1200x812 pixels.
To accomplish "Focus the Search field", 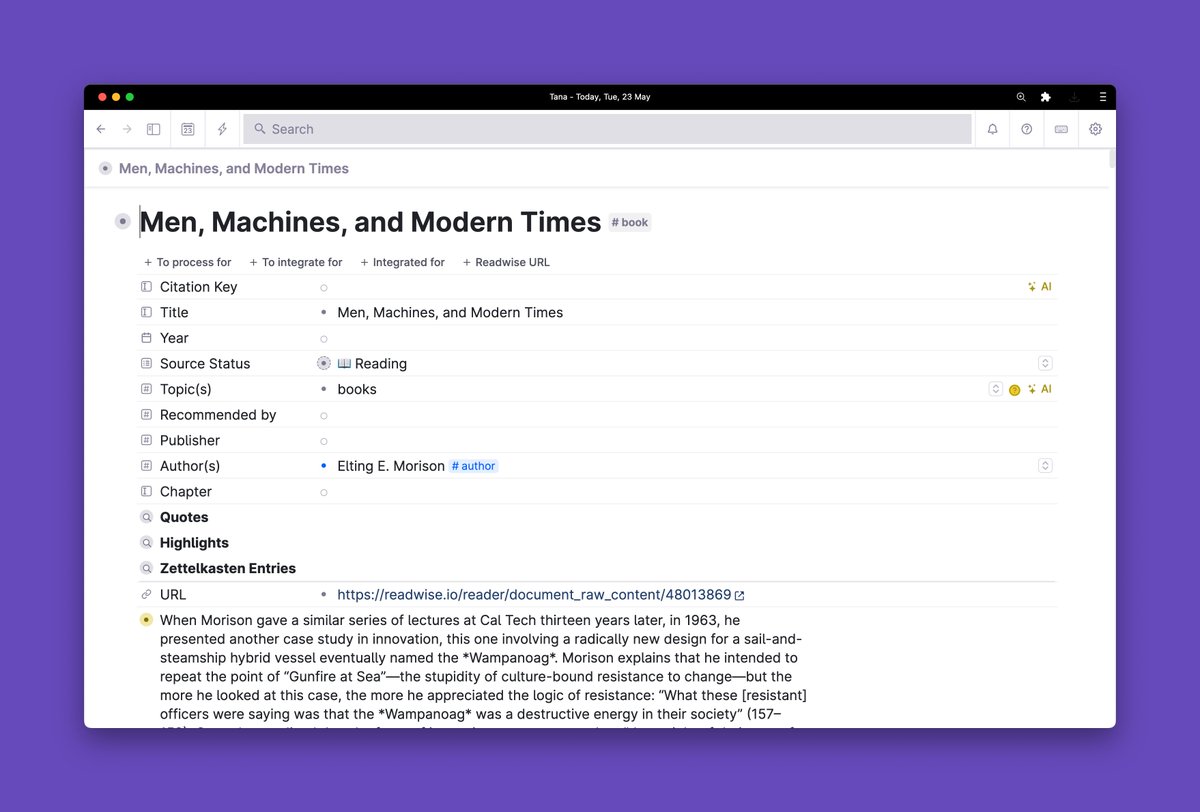I will pyautogui.click(x=607, y=129).
